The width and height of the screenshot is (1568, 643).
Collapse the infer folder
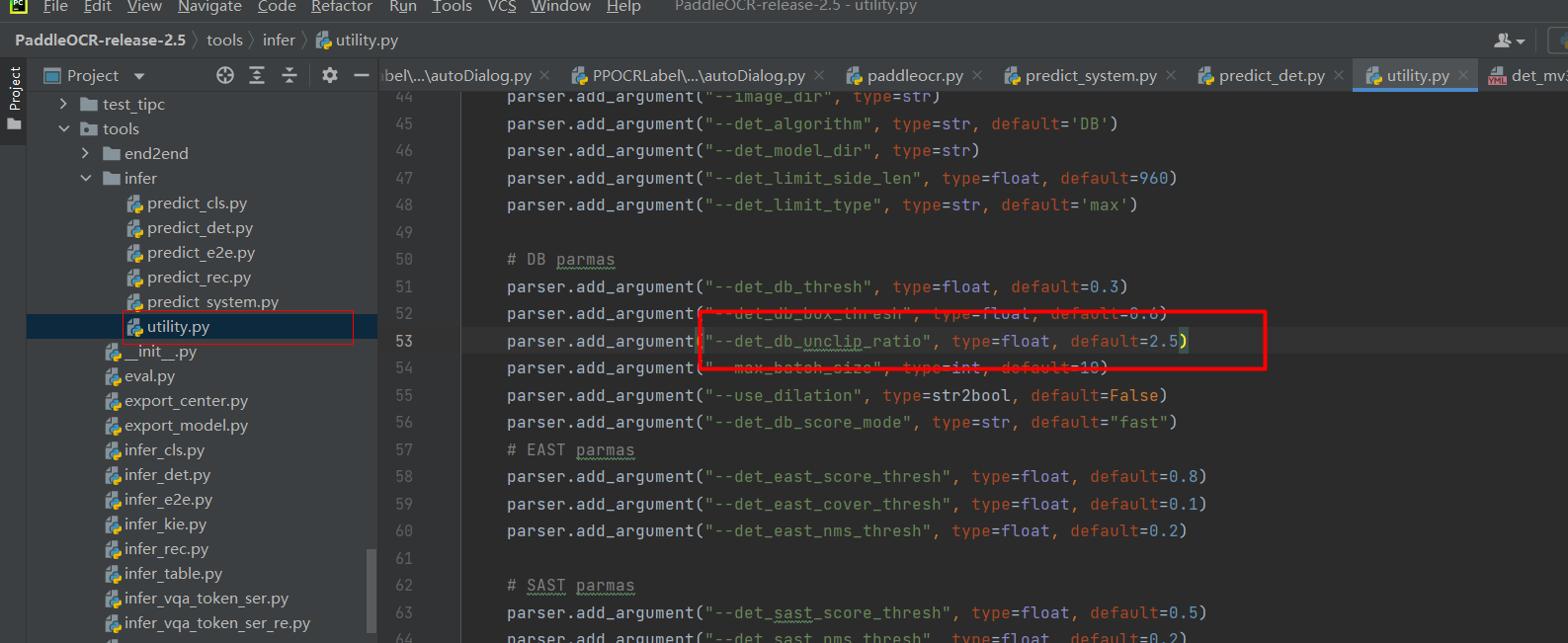click(85, 178)
